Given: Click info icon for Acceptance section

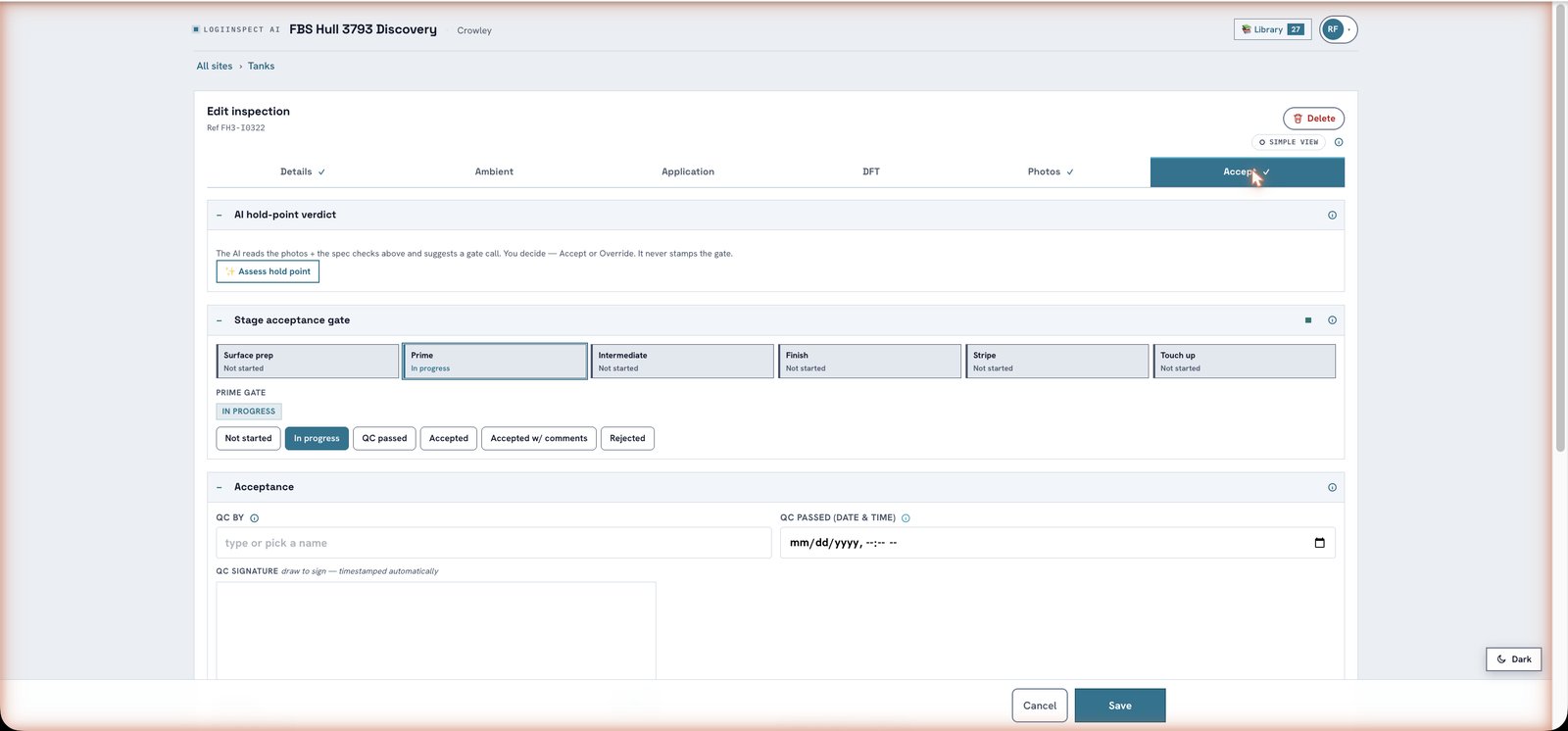Looking at the screenshot, I should (1332, 487).
